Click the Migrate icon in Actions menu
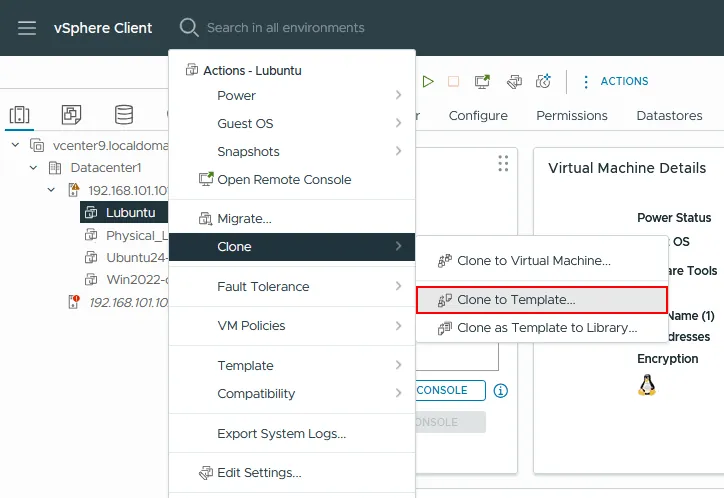Image resolution: width=724 pixels, height=498 pixels. click(205, 218)
